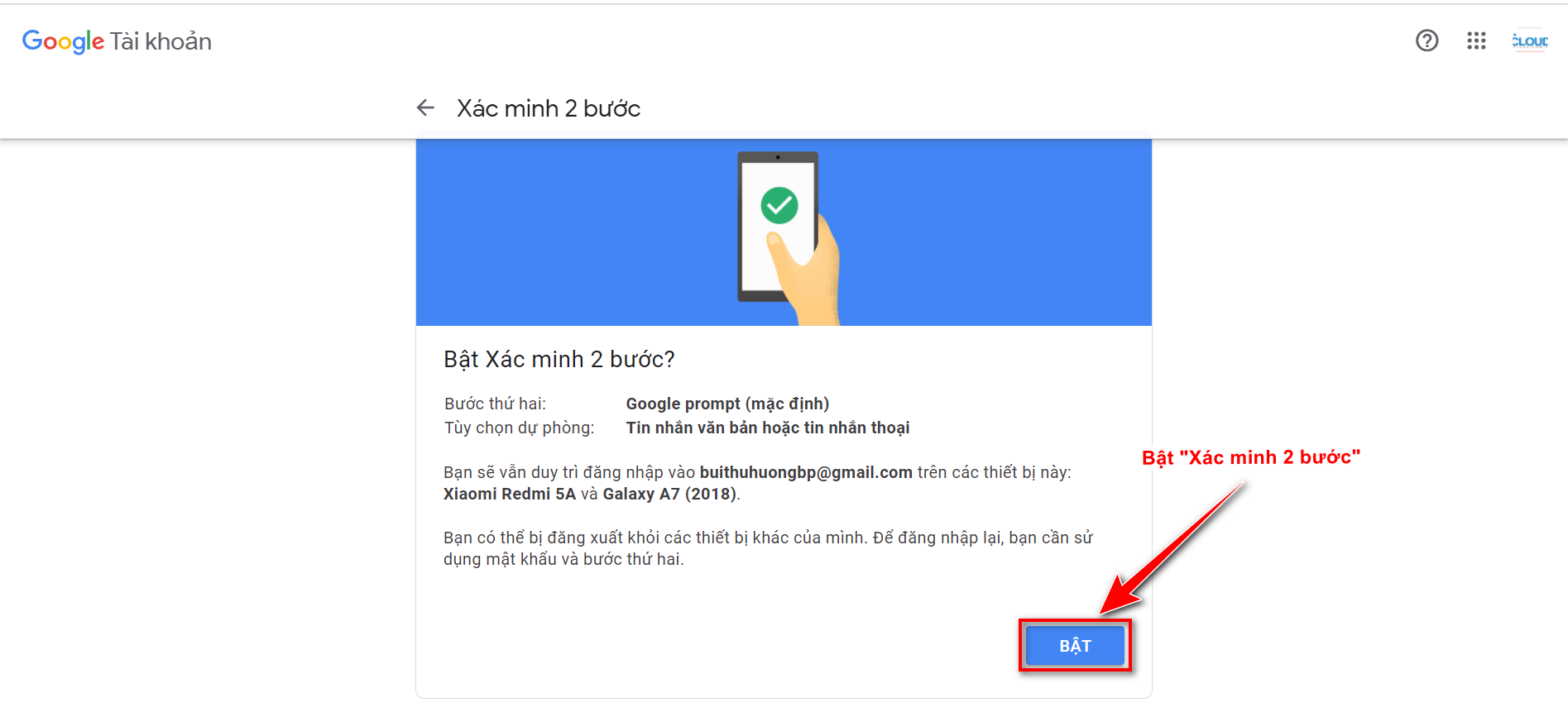Click the back arrow beside Xác minh 2 bước
This screenshot has height=717, width=1568.
point(425,108)
